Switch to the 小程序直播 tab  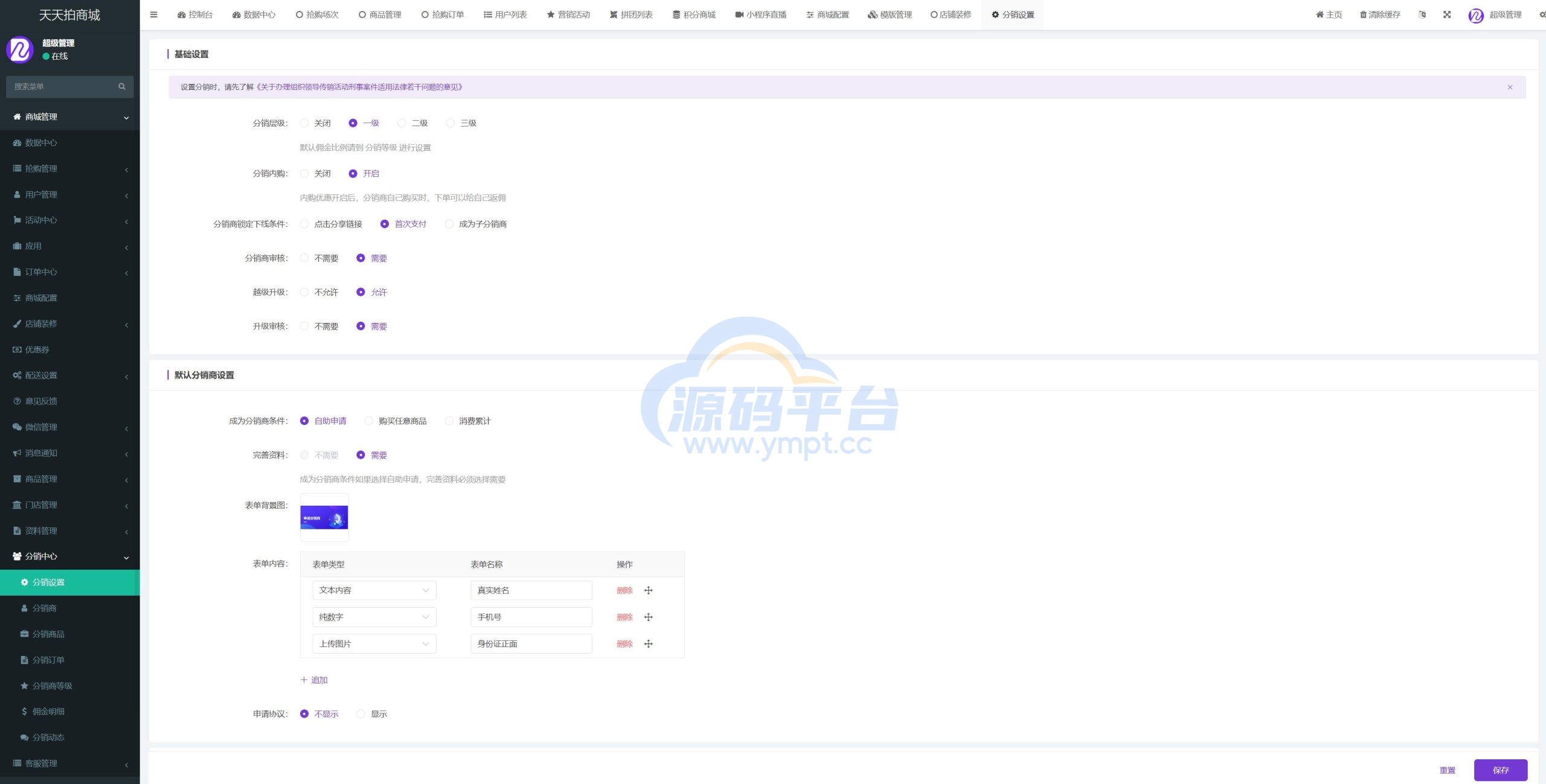(x=761, y=14)
